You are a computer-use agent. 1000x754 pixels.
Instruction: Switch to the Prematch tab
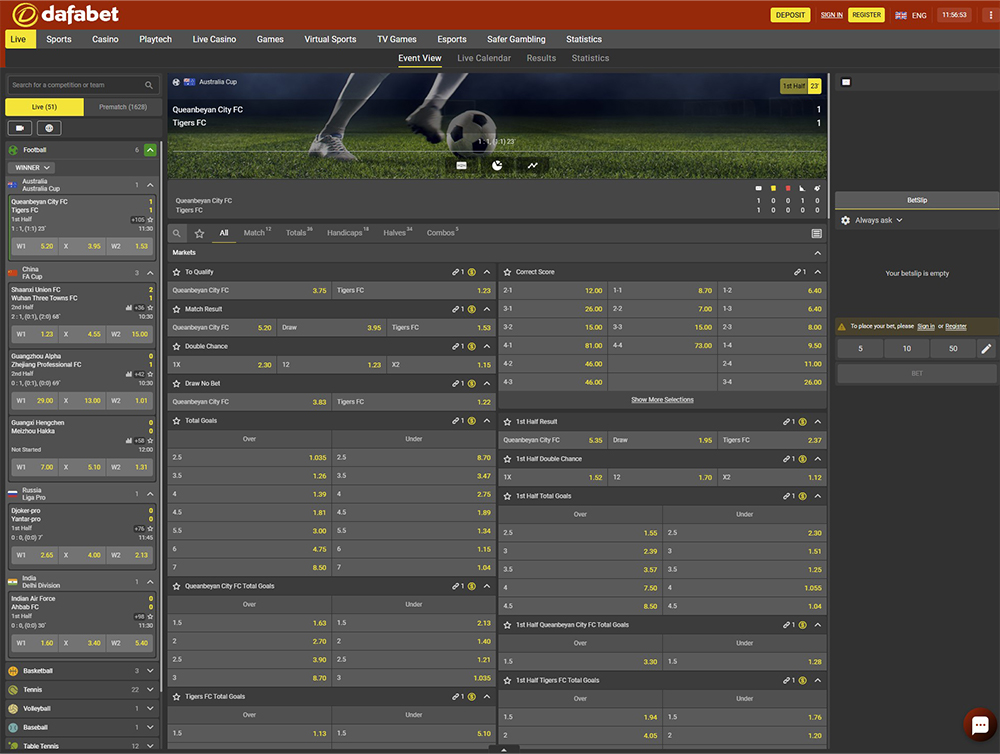coord(123,107)
